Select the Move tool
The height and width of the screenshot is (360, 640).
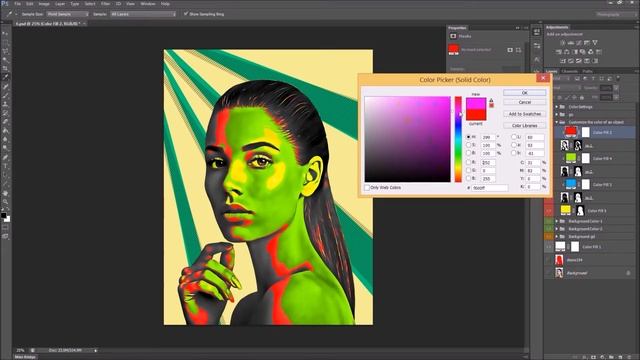[5, 33]
